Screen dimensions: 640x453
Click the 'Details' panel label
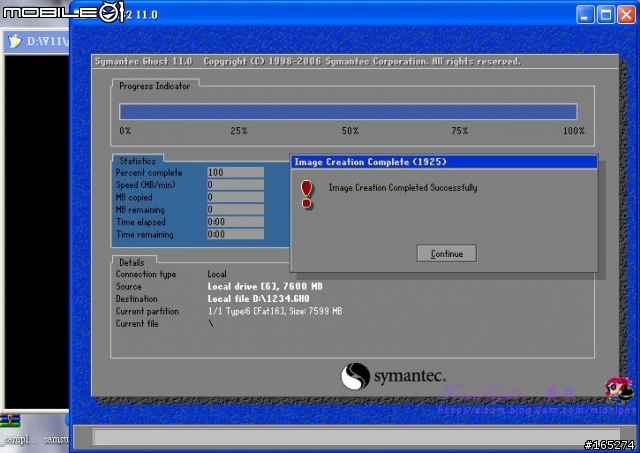[x=131, y=262]
